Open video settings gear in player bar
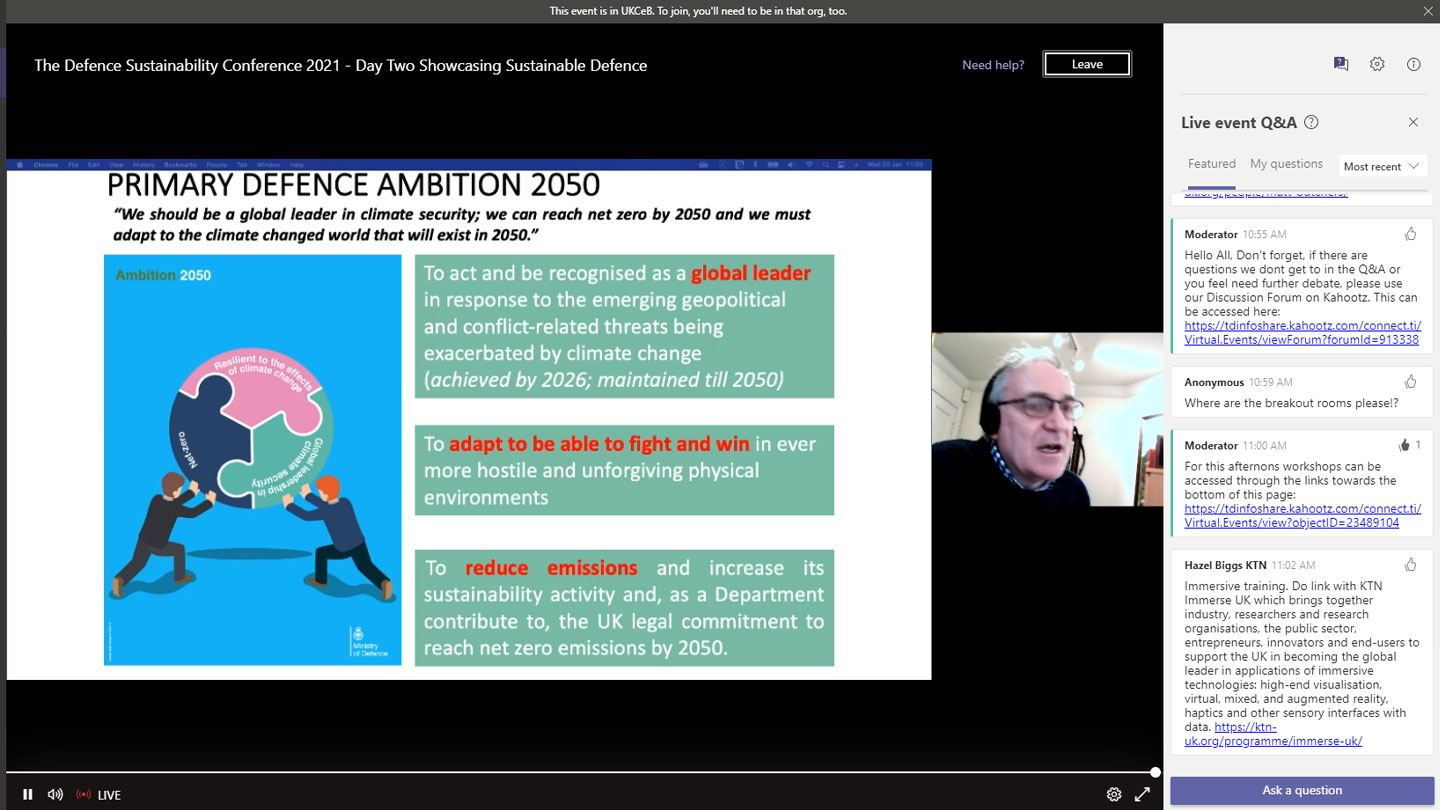 (x=1114, y=795)
